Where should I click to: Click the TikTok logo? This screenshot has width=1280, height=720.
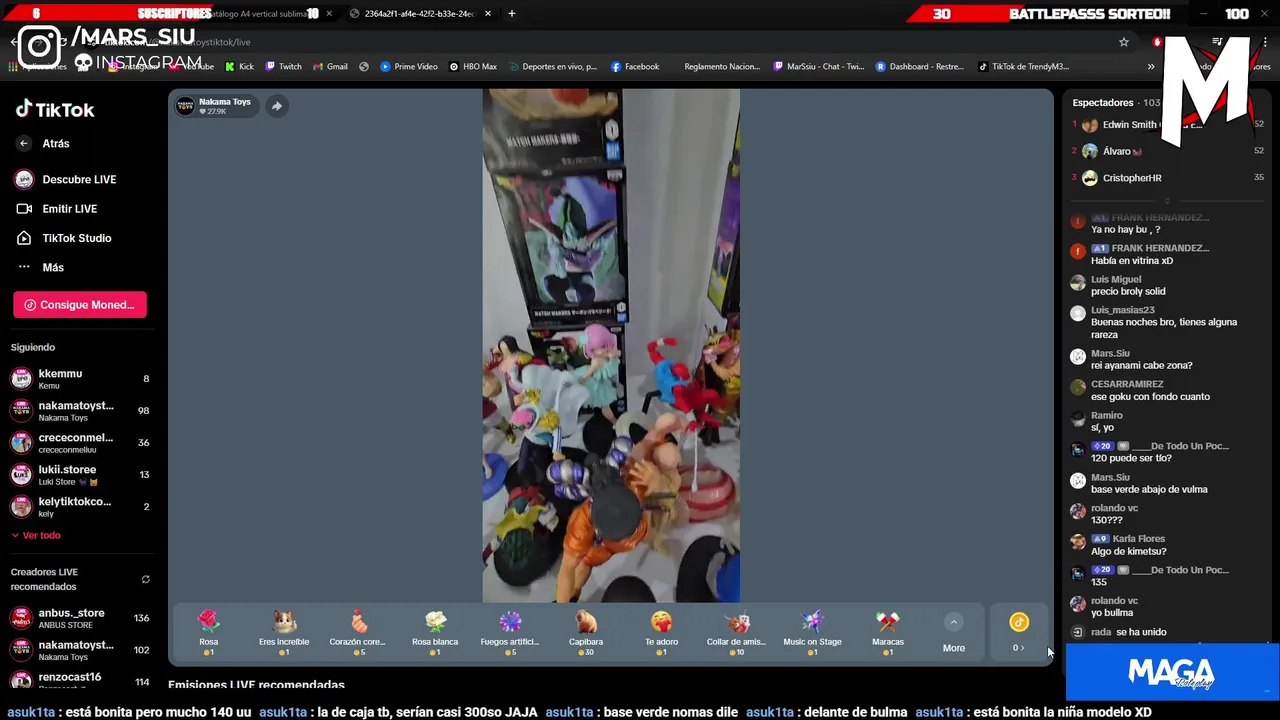click(55, 109)
